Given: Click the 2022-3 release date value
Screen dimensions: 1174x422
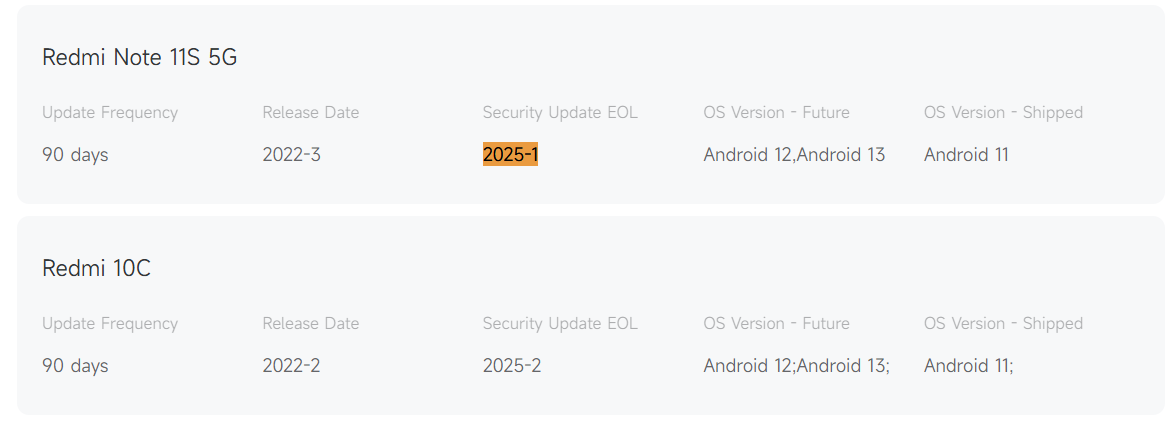Looking at the screenshot, I should pyautogui.click(x=291, y=155).
